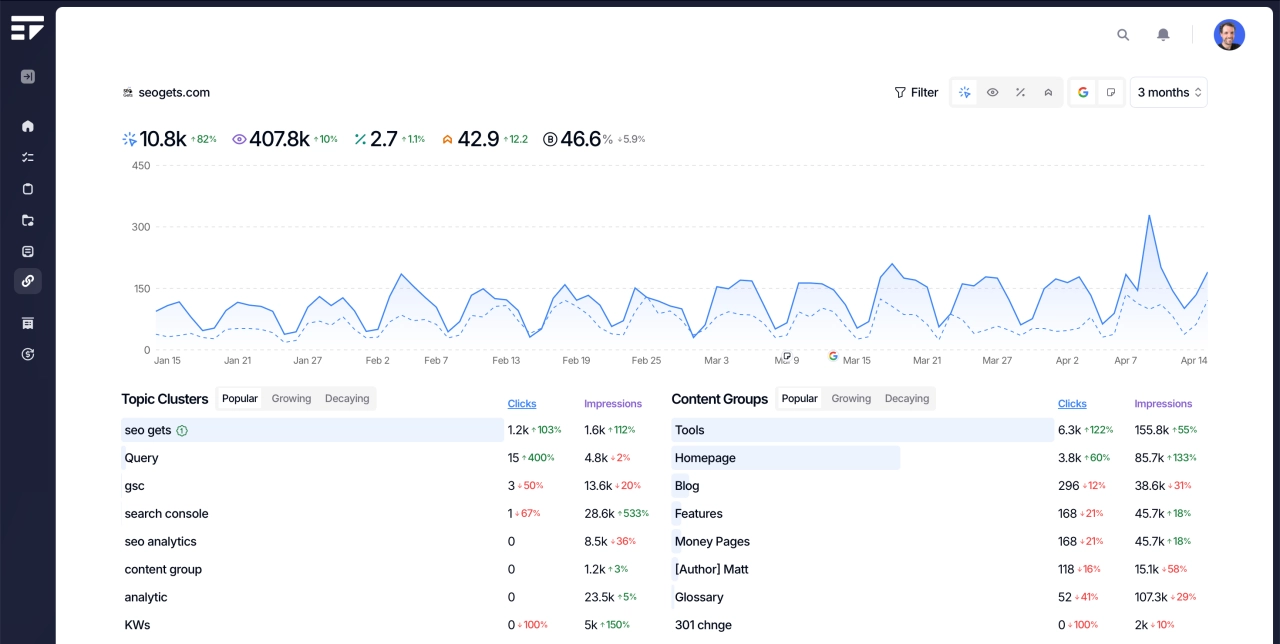This screenshot has height=644, width=1280.
Task: Toggle impressions eye metric on chart
Action: click(x=993, y=92)
